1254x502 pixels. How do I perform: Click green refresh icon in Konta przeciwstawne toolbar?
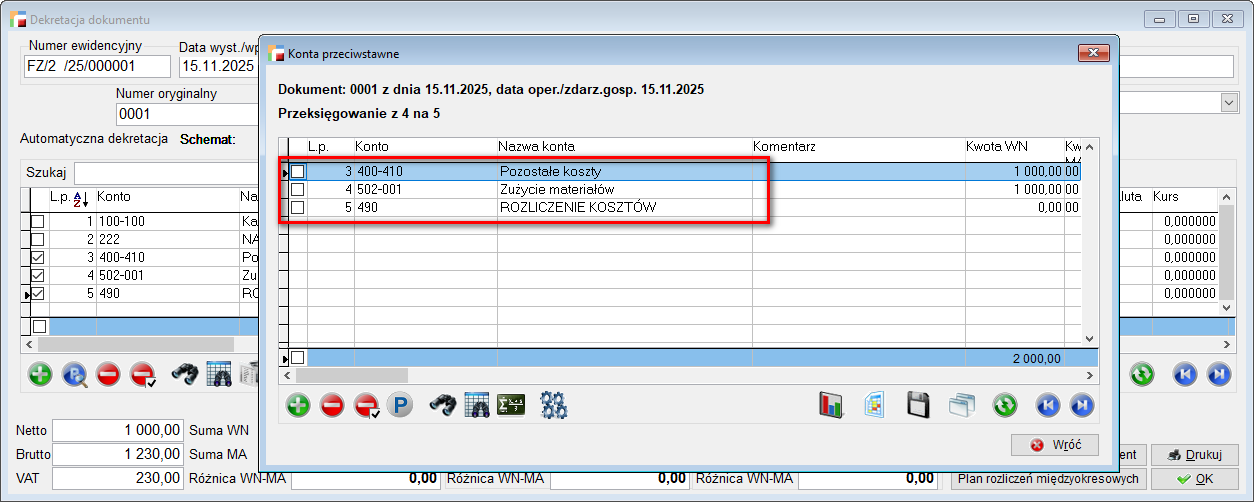[x=1005, y=405]
